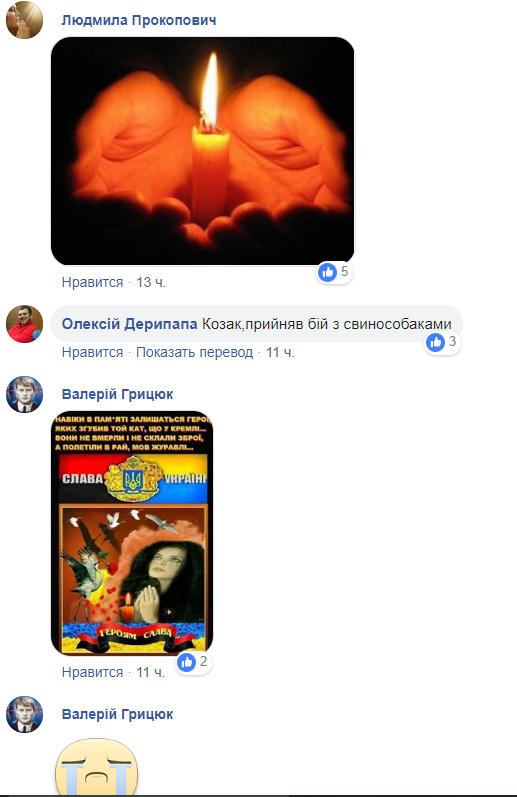Like the candle image comment via Нравится
The width and height of the screenshot is (517, 797).
click(x=93, y=282)
